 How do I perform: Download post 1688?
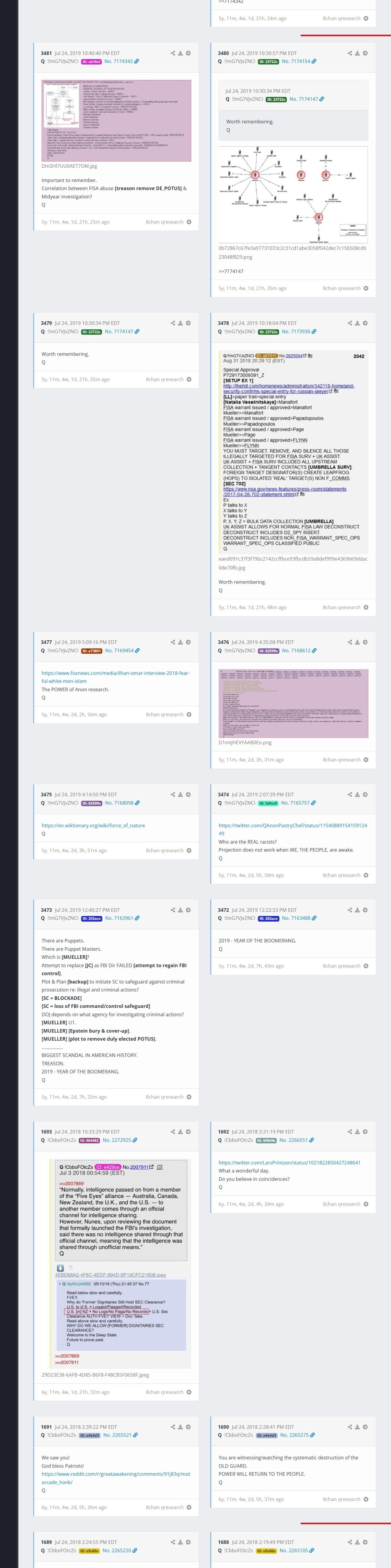(x=358, y=1542)
